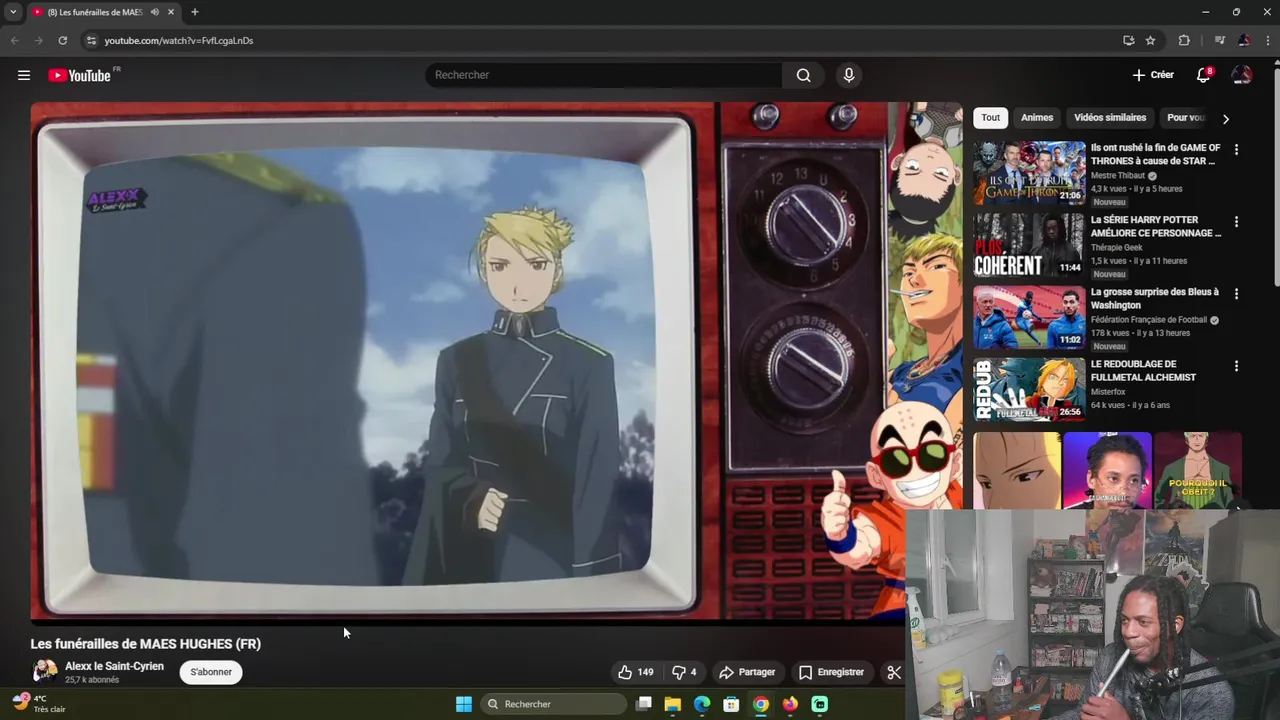Click the search magnifier button
This screenshot has width=1280, height=720.
[x=803, y=75]
